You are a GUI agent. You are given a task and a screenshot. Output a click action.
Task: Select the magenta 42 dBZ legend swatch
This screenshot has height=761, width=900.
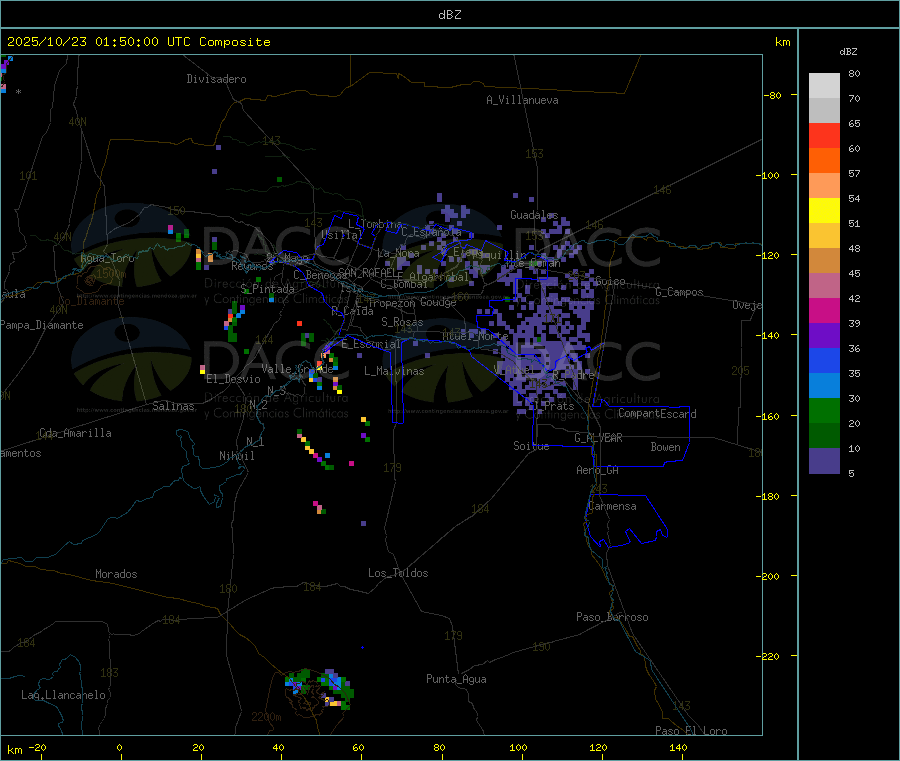click(x=824, y=310)
